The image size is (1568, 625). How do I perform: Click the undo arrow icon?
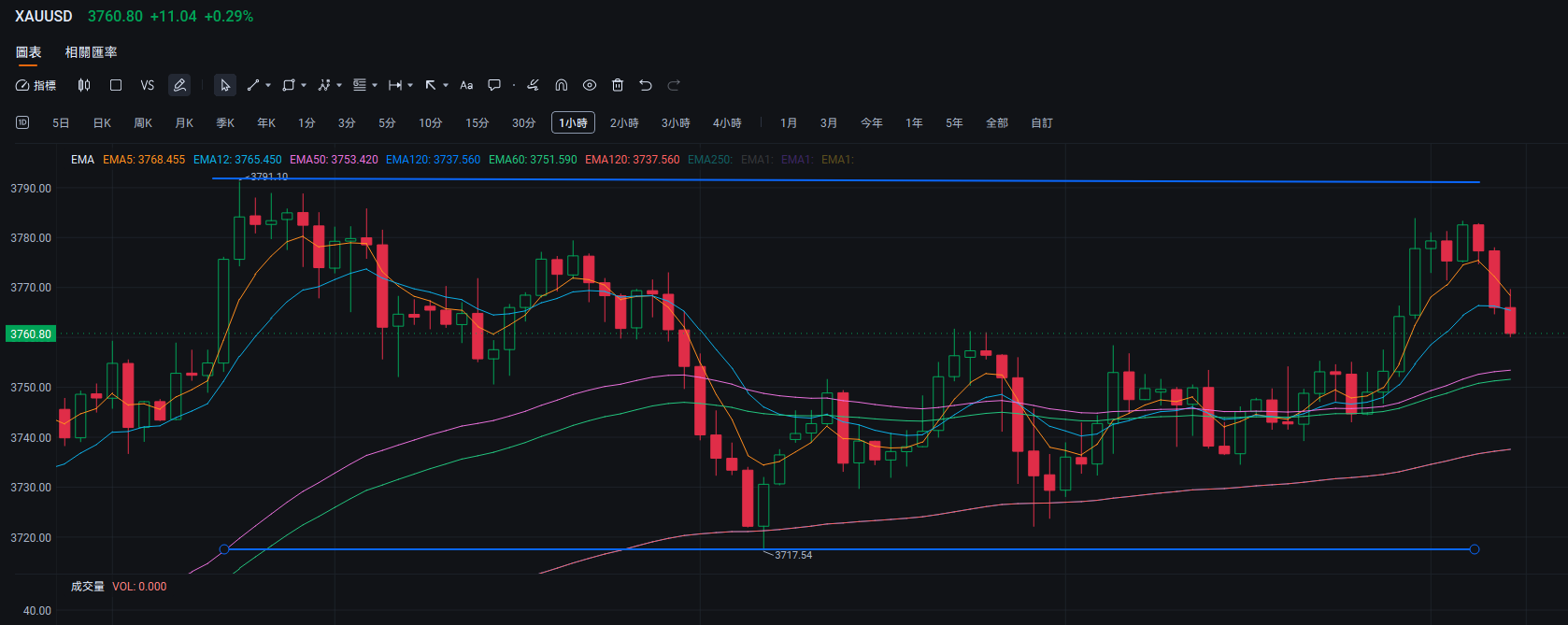645,85
